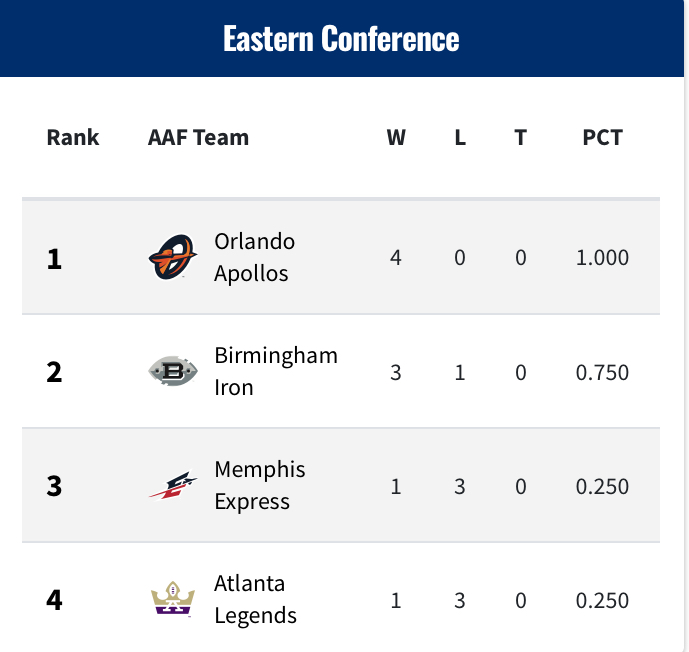The width and height of the screenshot is (689, 652).
Task: Select the Atlanta Legends team name
Action: (x=255, y=599)
